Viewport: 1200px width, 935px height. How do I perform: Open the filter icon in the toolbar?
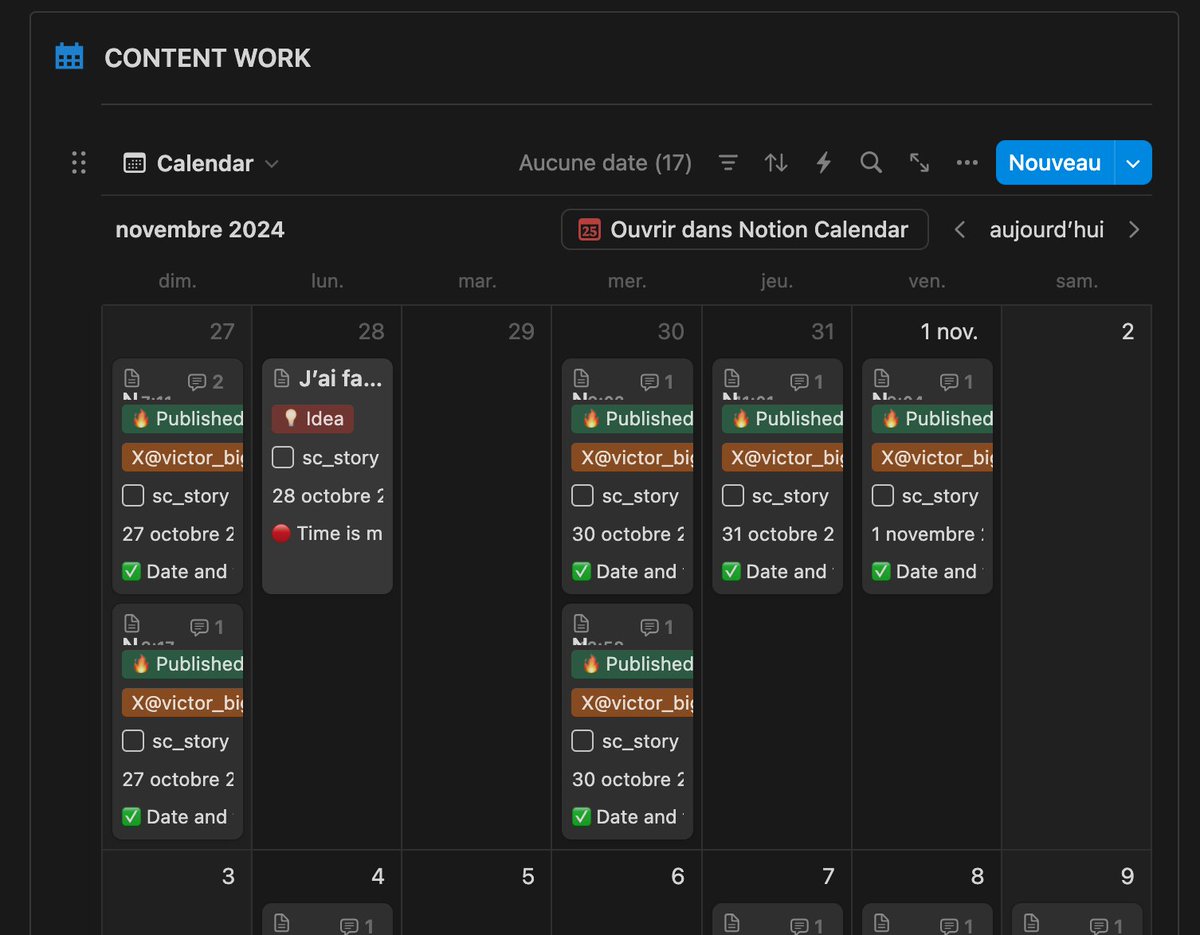click(x=729, y=163)
